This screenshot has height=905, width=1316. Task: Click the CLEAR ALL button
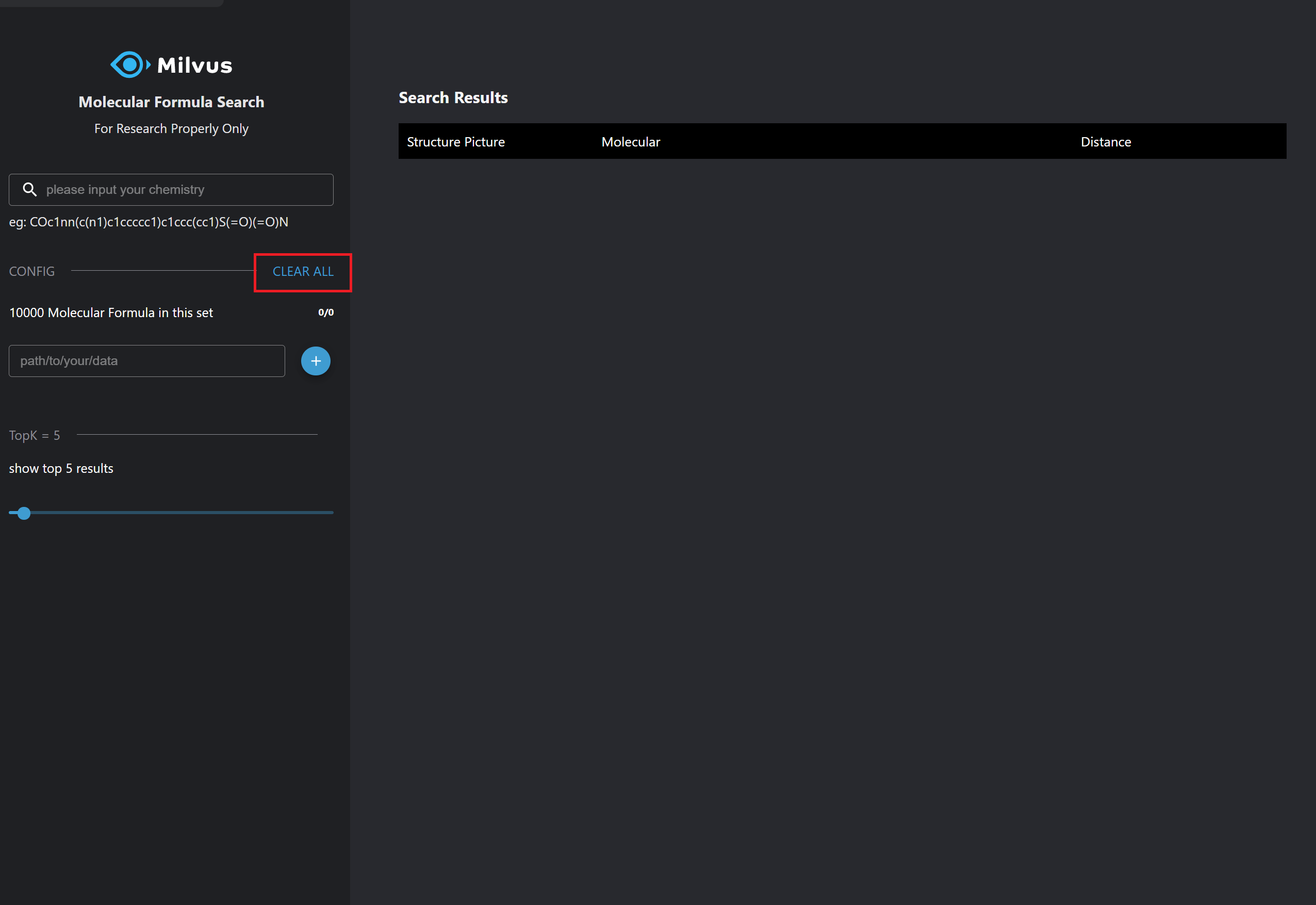click(x=303, y=272)
